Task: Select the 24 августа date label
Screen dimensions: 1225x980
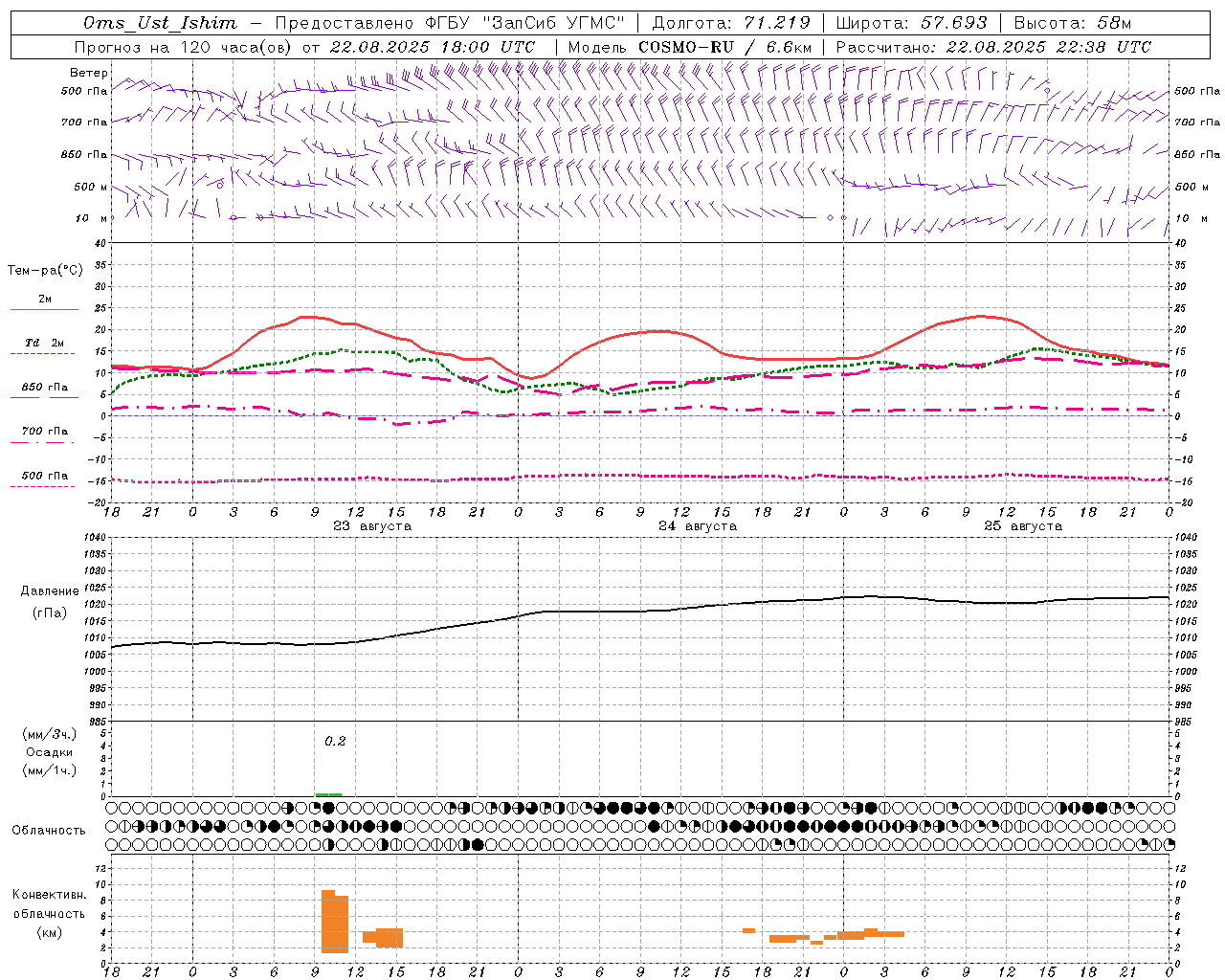Action: coord(698,526)
